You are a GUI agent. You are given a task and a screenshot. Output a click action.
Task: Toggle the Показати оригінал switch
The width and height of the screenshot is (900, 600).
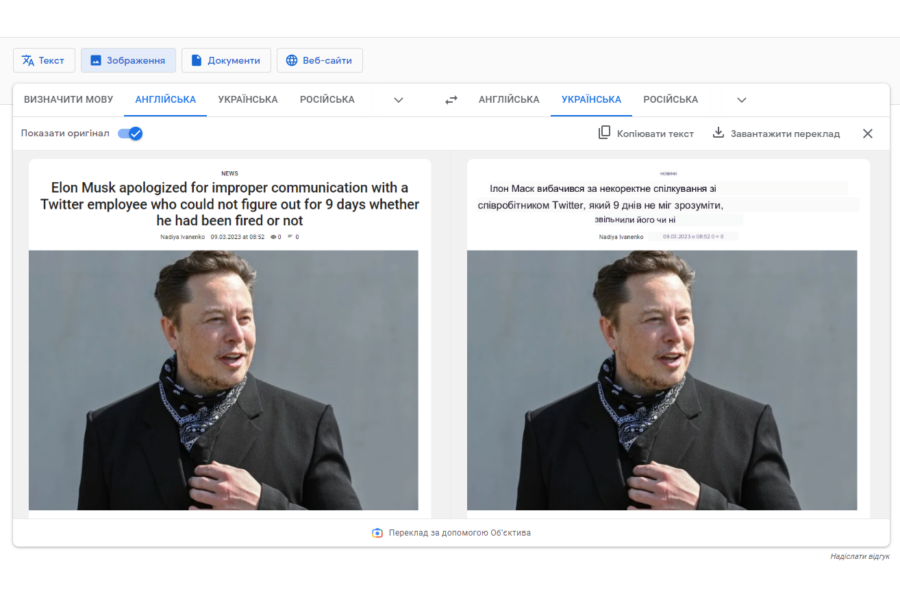tap(130, 133)
